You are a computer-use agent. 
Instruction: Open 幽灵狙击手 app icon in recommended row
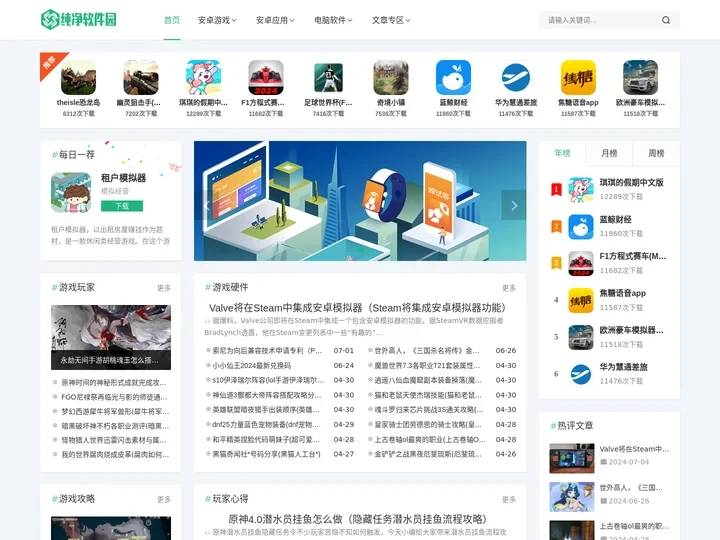141,78
